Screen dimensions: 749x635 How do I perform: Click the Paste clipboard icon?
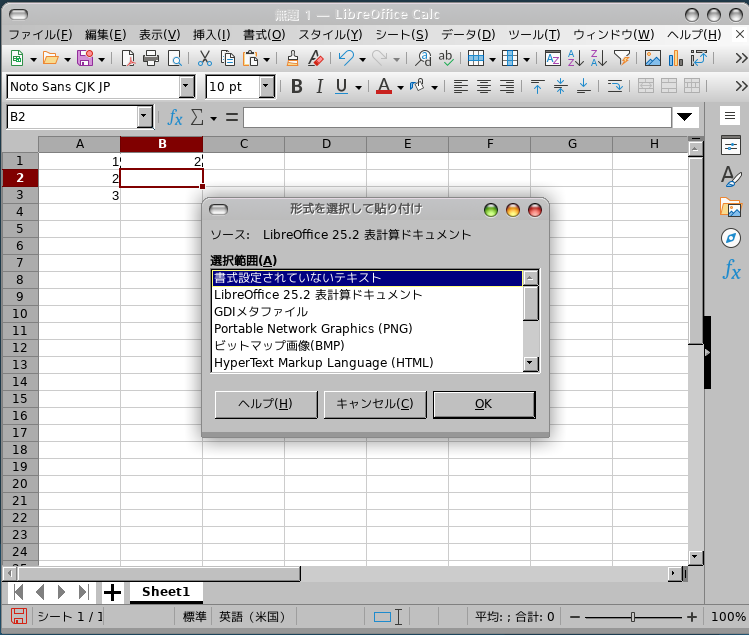[x=250, y=59]
